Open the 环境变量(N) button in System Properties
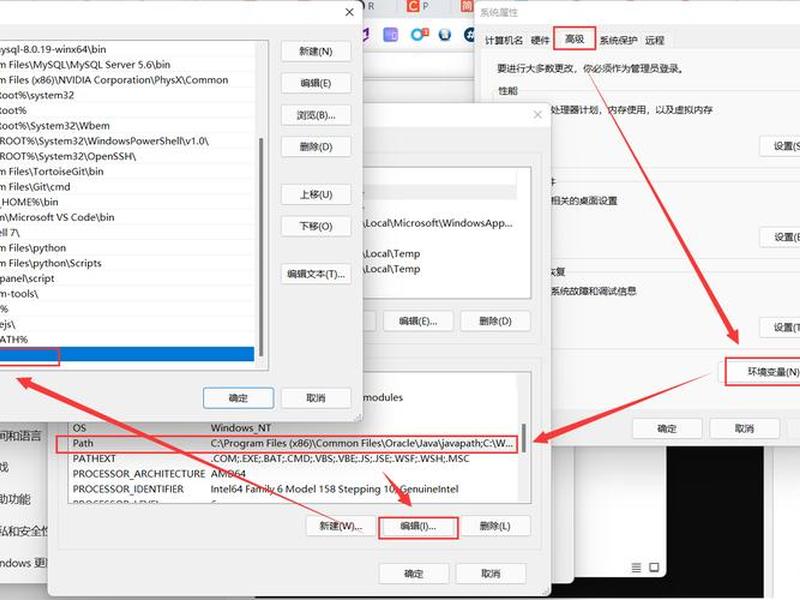The width and height of the screenshot is (800, 600). click(x=763, y=372)
